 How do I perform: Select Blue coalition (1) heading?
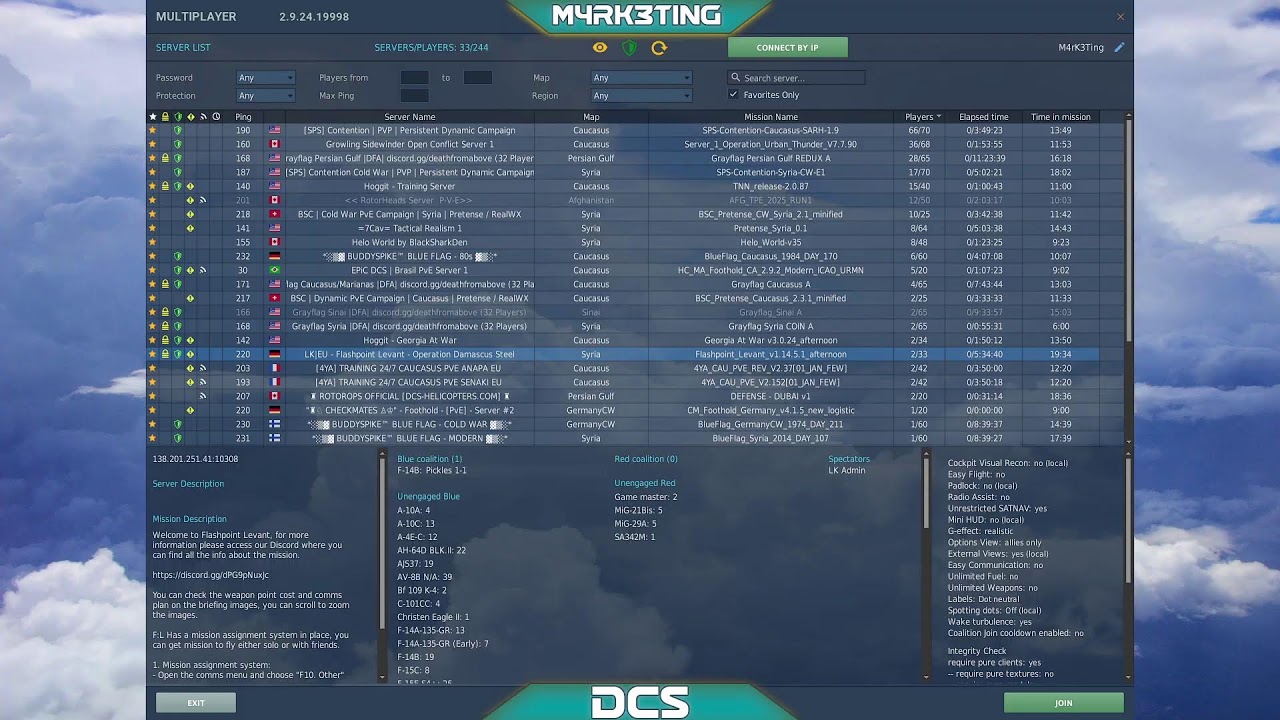430,459
